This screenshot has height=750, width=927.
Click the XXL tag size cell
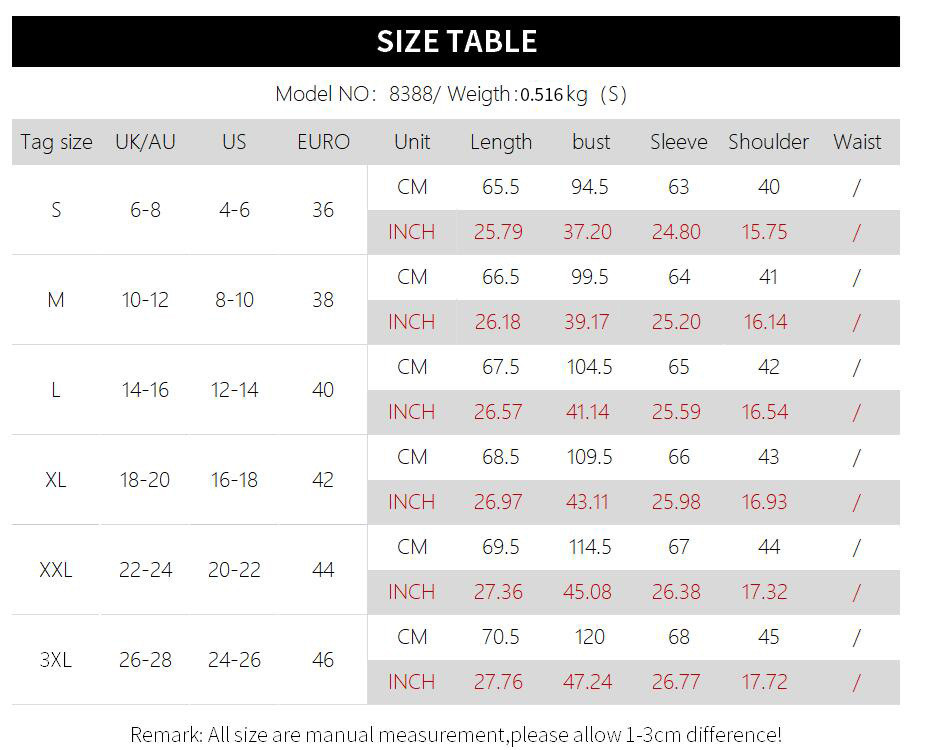[x=56, y=570]
